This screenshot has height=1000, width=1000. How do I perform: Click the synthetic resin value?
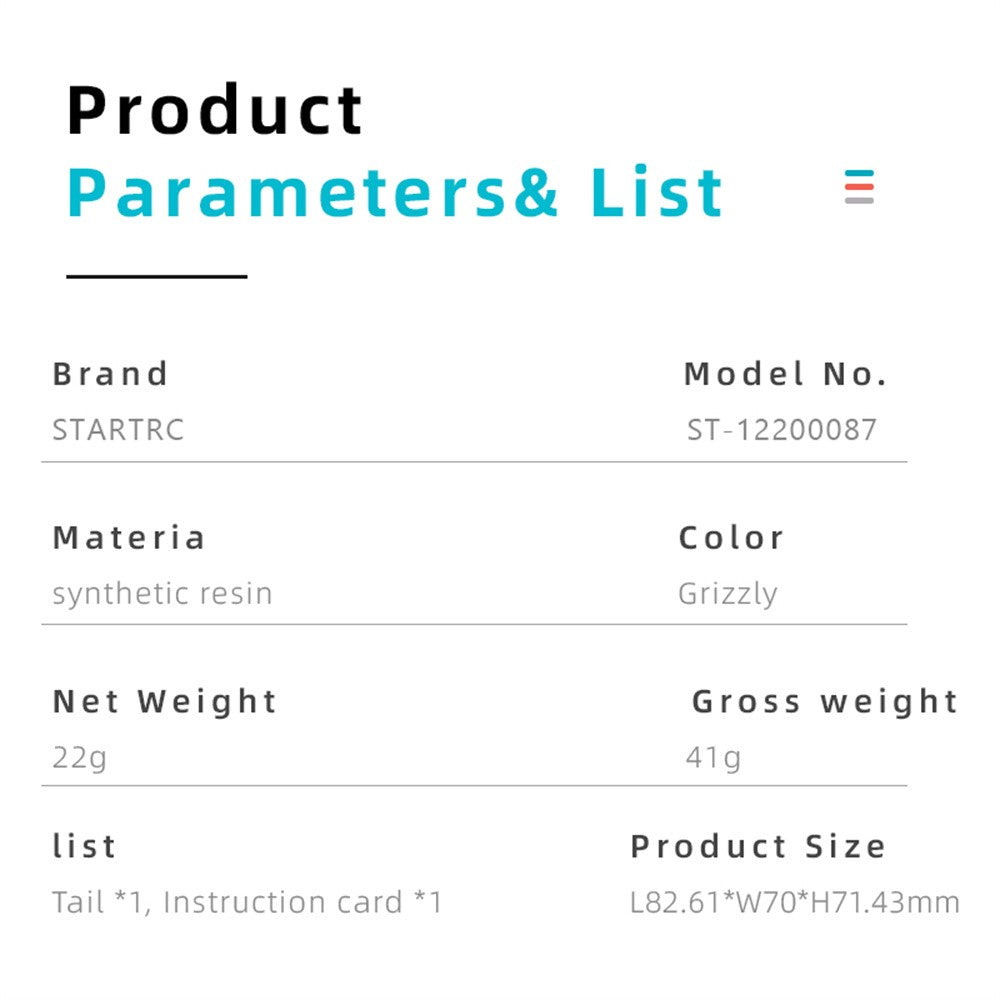click(162, 593)
